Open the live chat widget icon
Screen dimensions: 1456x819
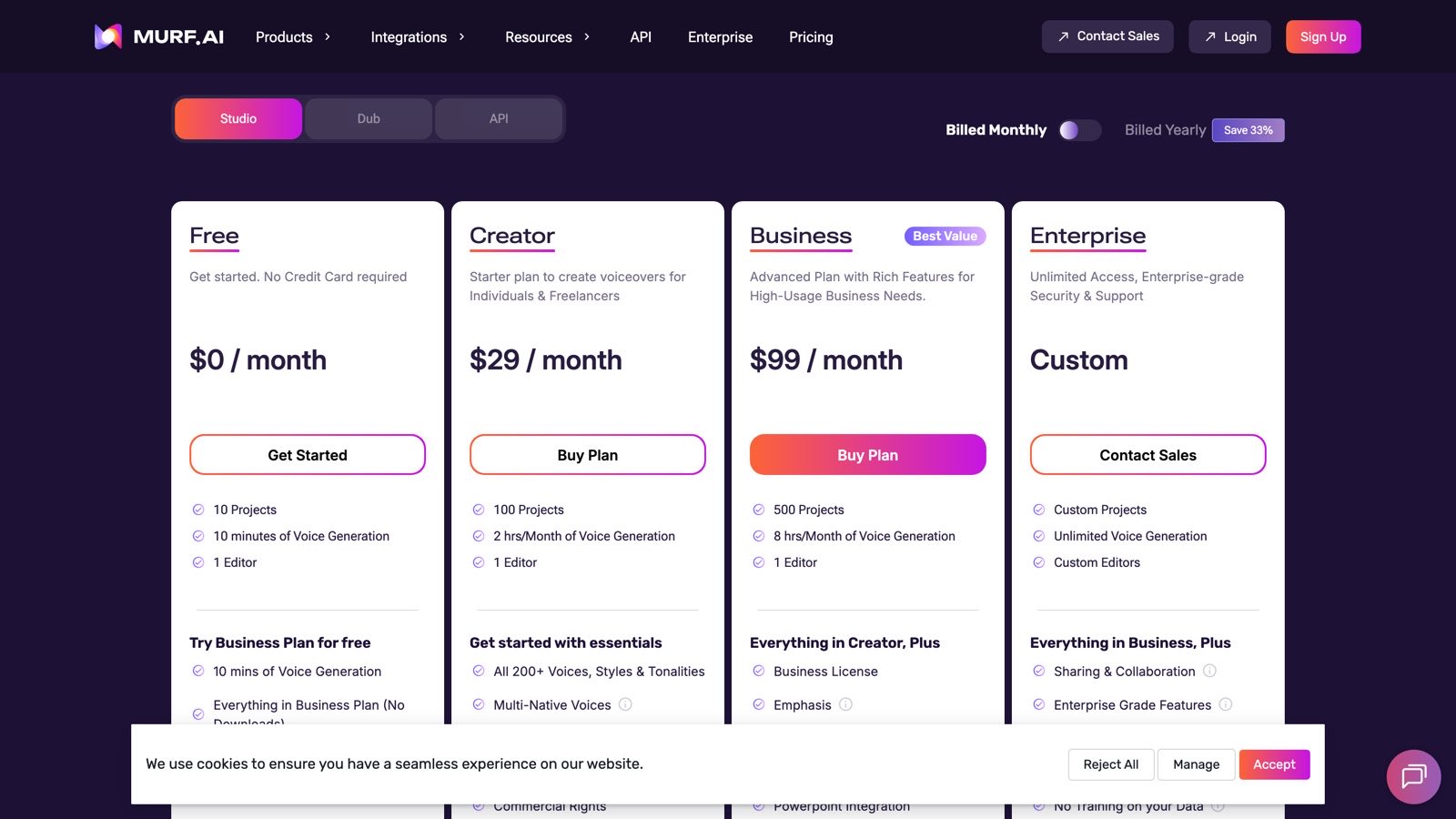click(x=1413, y=776)
